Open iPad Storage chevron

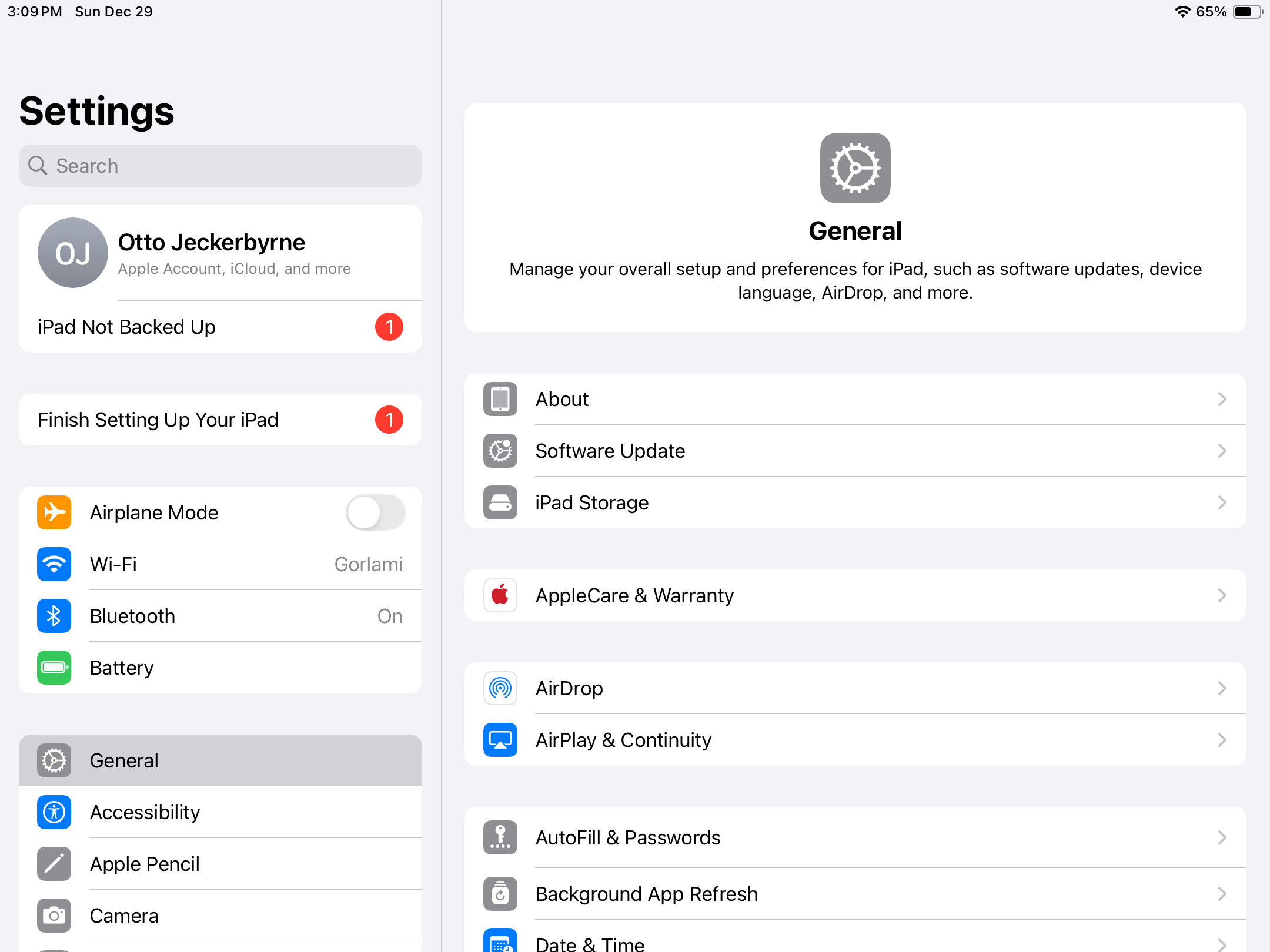(1222, 502)
